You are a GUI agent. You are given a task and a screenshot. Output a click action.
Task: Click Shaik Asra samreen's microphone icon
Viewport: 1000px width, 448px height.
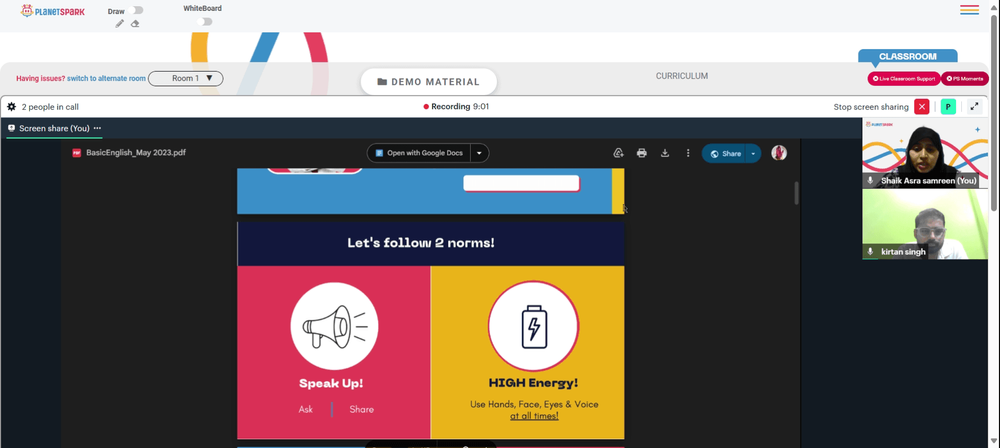click(x=870, y=181)
